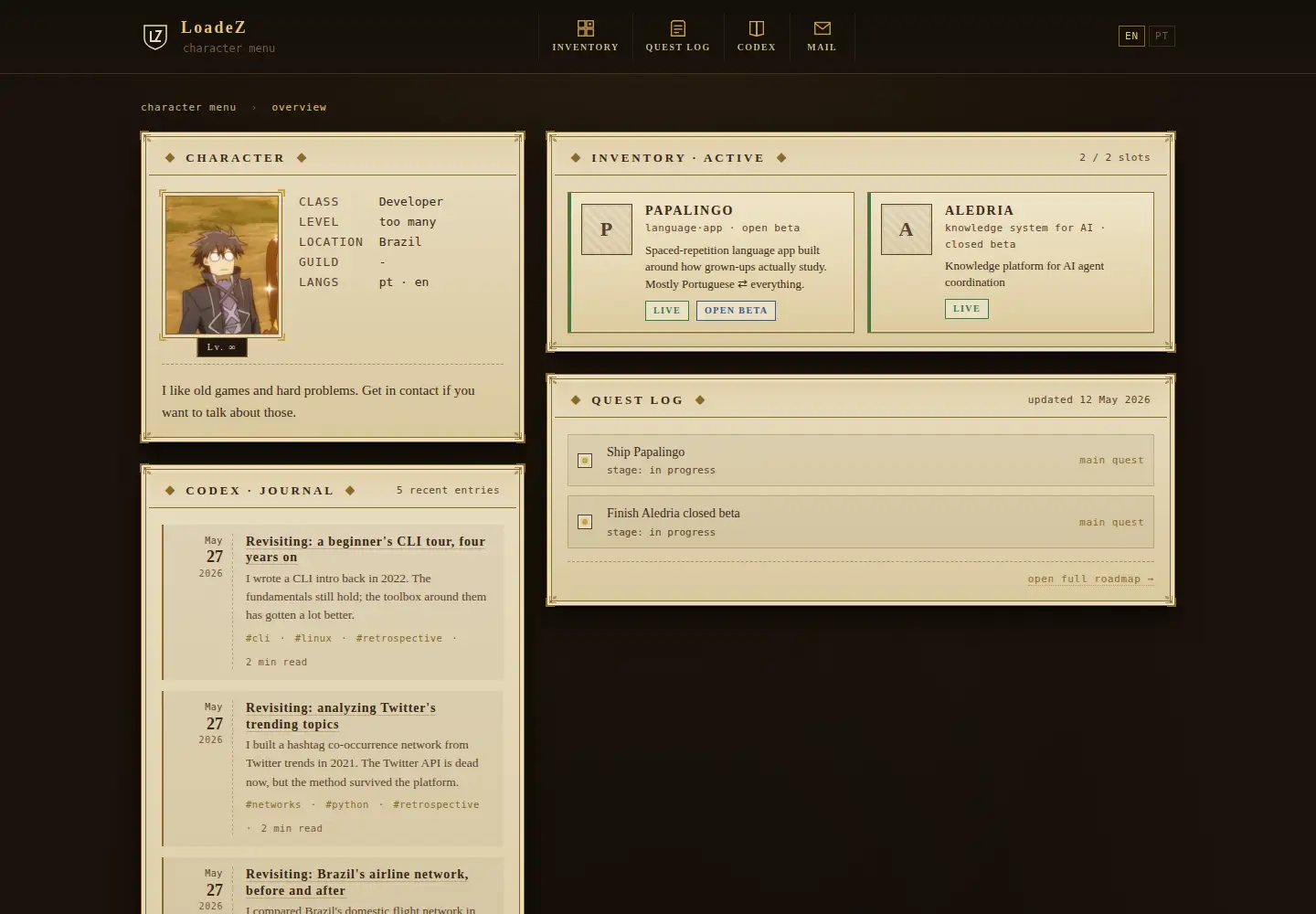Viewport: 1316px width, 914px height.
Task: Open the Mail envelope icon
Action: click(x=822, y=28)
